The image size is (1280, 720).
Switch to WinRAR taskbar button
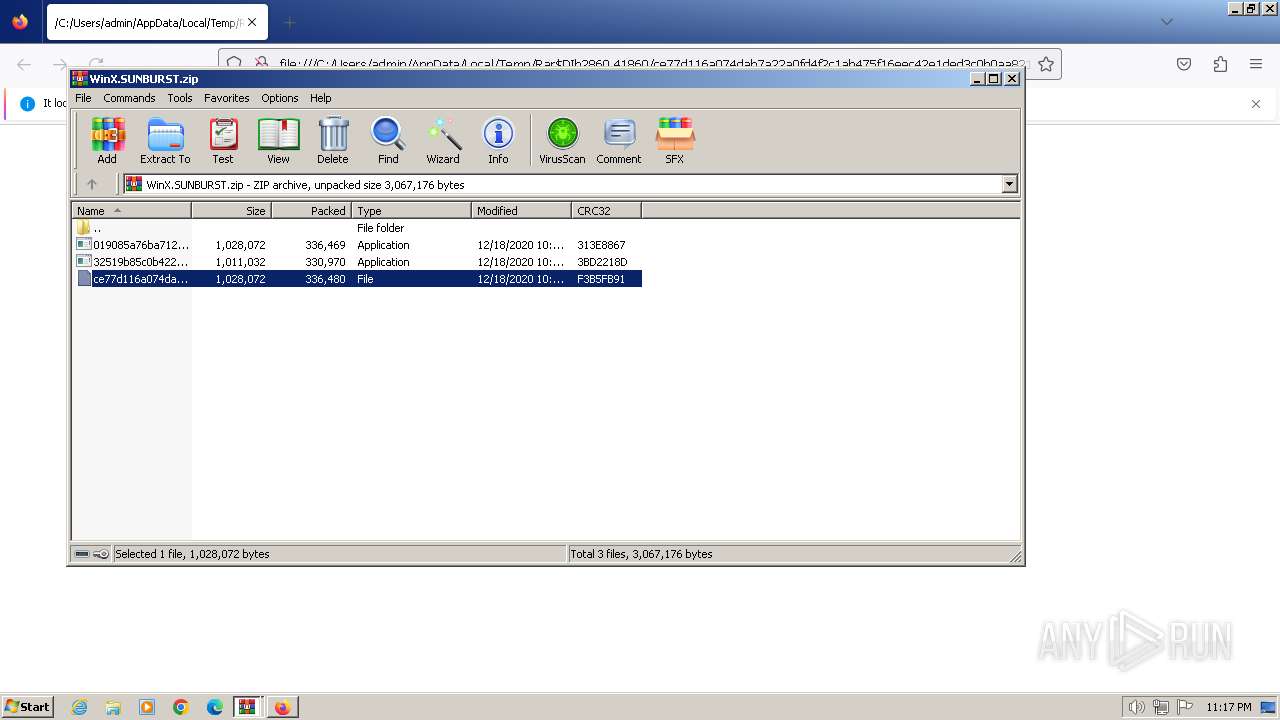(x=248, y=707)
